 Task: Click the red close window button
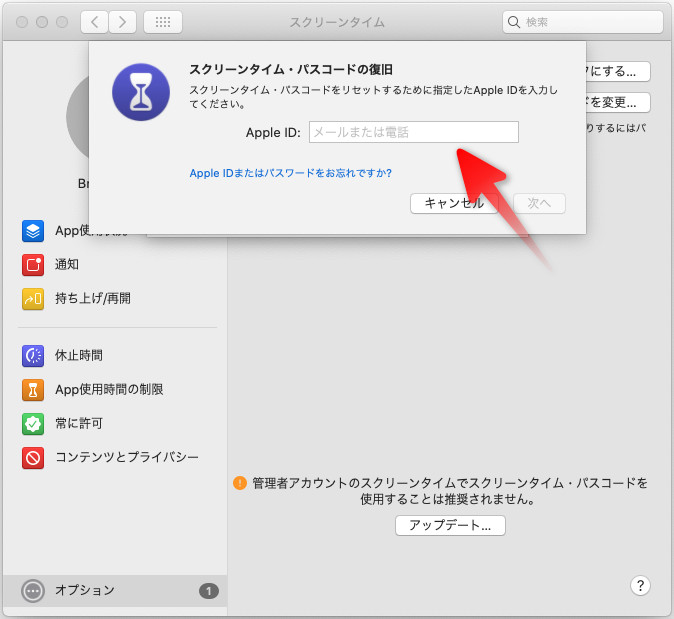(22, 22)
